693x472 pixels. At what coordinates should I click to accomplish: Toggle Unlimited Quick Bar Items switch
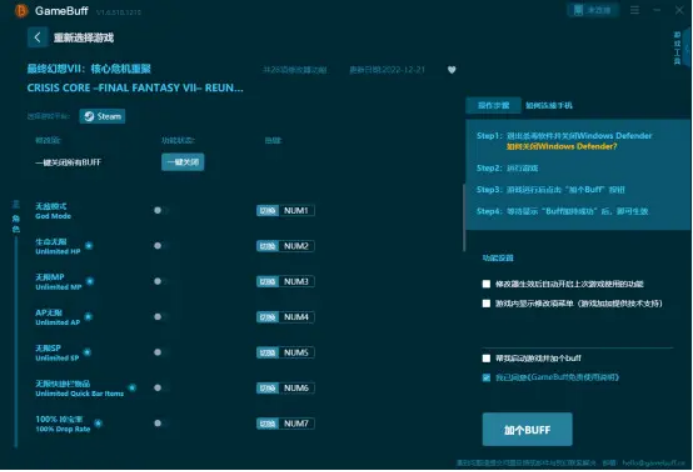coord(160,388)
